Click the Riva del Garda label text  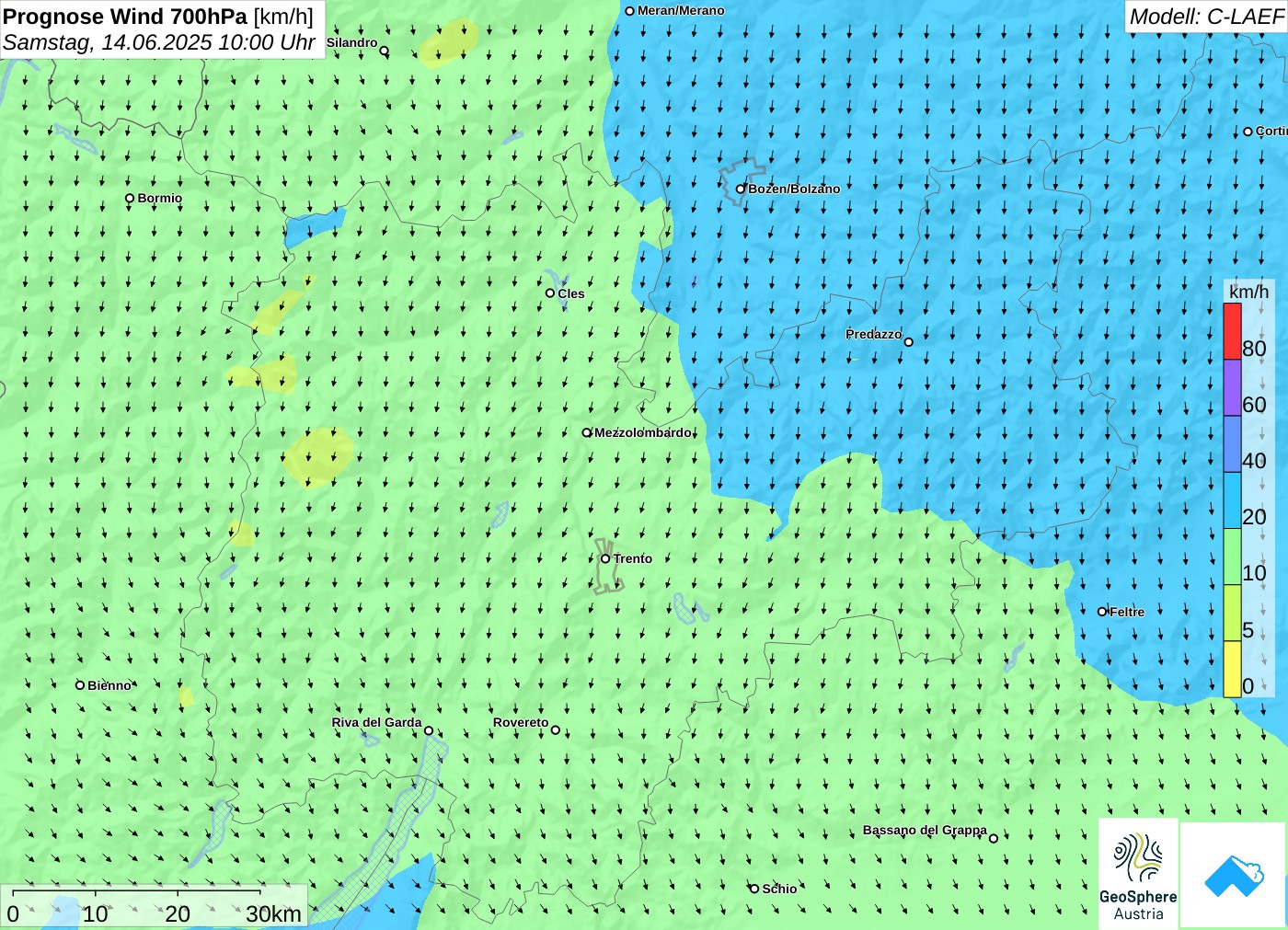376,722
